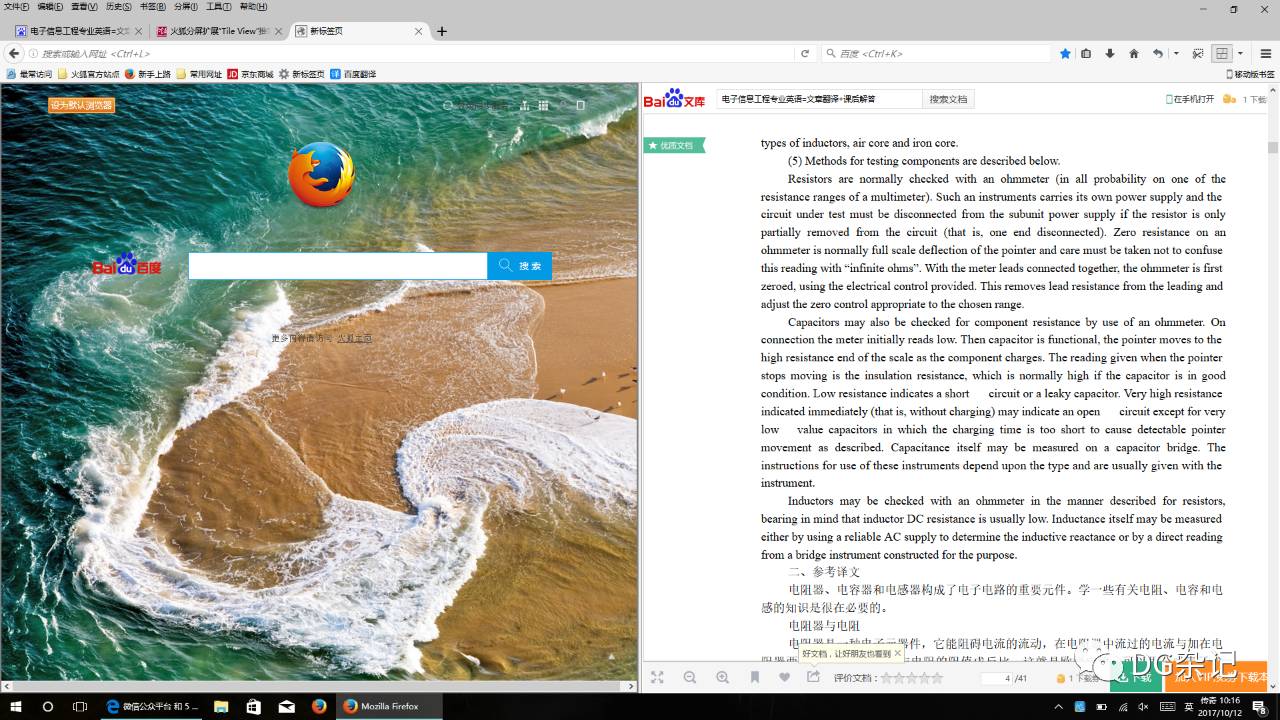Click the Baidu search input on new tab
This screenshot has height=720, width=1280.
(338, 266)
